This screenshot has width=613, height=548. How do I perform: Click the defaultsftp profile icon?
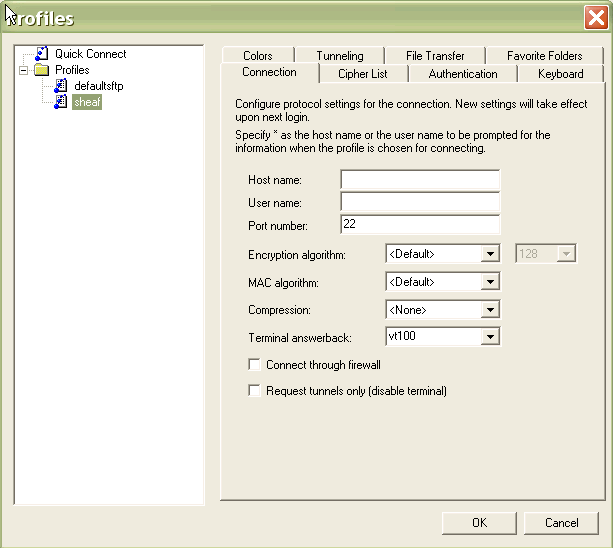[x=61, y=86]
